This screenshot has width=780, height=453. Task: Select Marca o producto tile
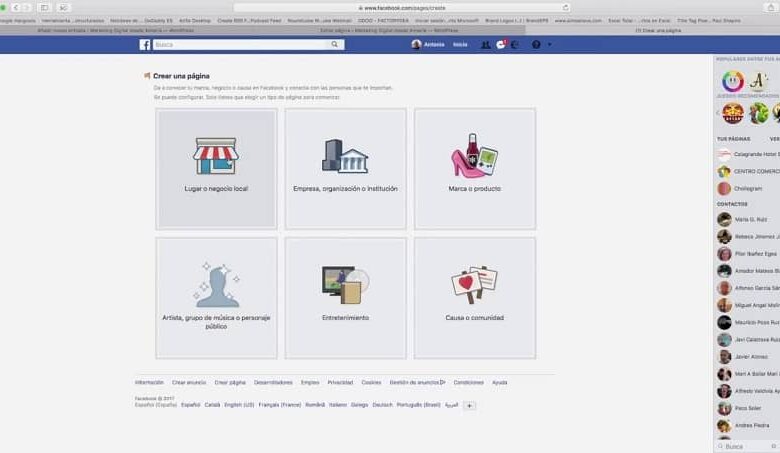tap(475, 169)
